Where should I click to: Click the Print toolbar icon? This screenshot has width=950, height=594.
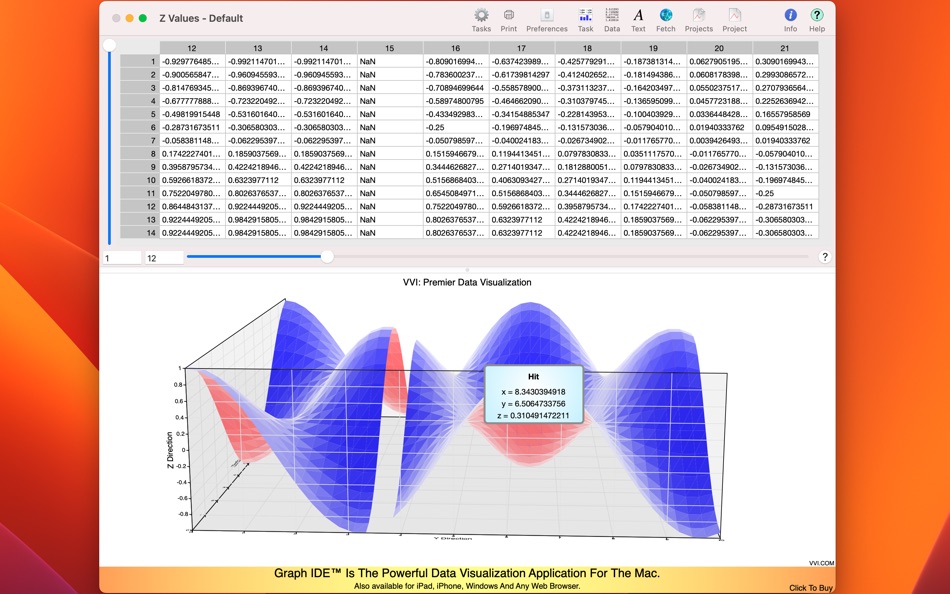tap(508, 16)
